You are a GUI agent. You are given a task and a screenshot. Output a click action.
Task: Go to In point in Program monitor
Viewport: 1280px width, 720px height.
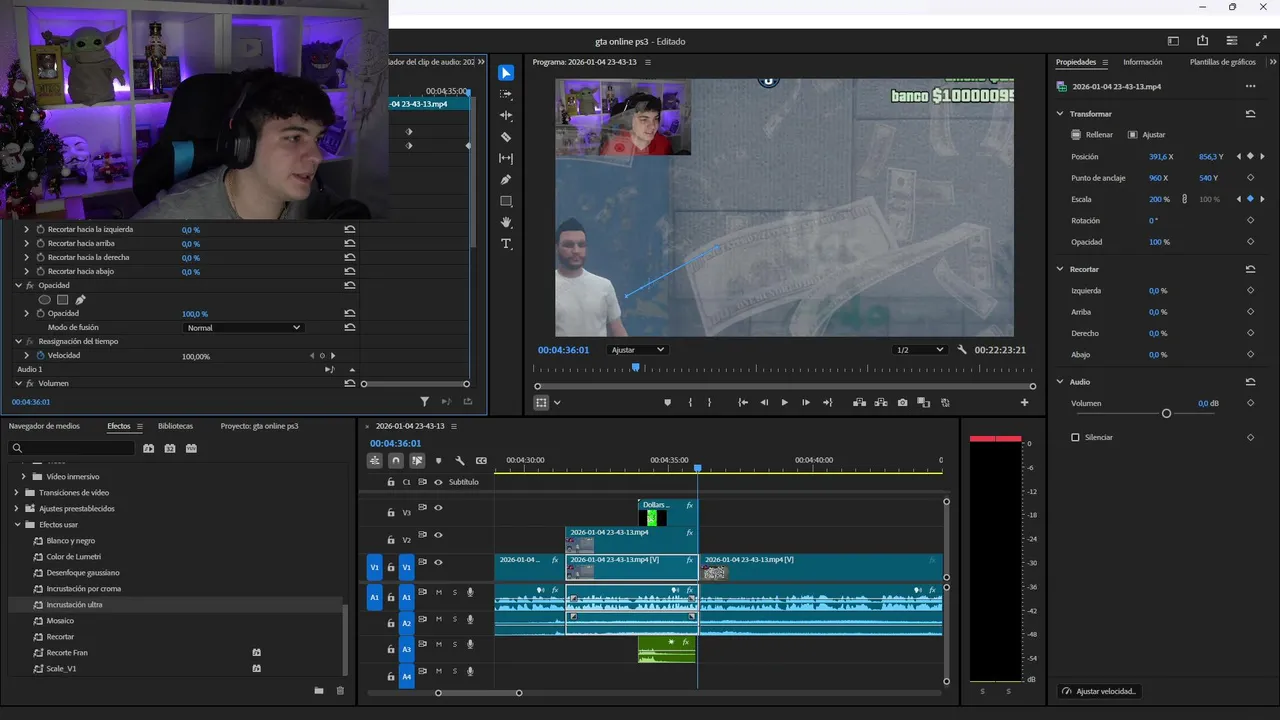pos(743,402)
